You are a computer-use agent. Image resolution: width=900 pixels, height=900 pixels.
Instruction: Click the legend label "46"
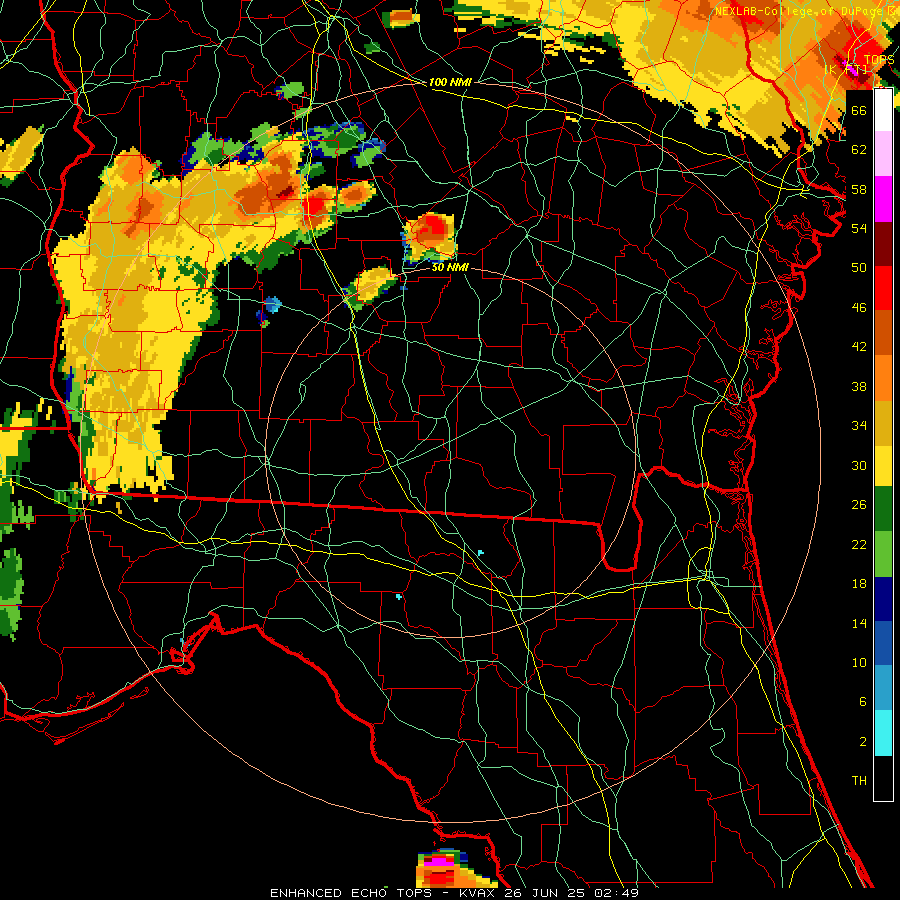click(x=859, y=308)
